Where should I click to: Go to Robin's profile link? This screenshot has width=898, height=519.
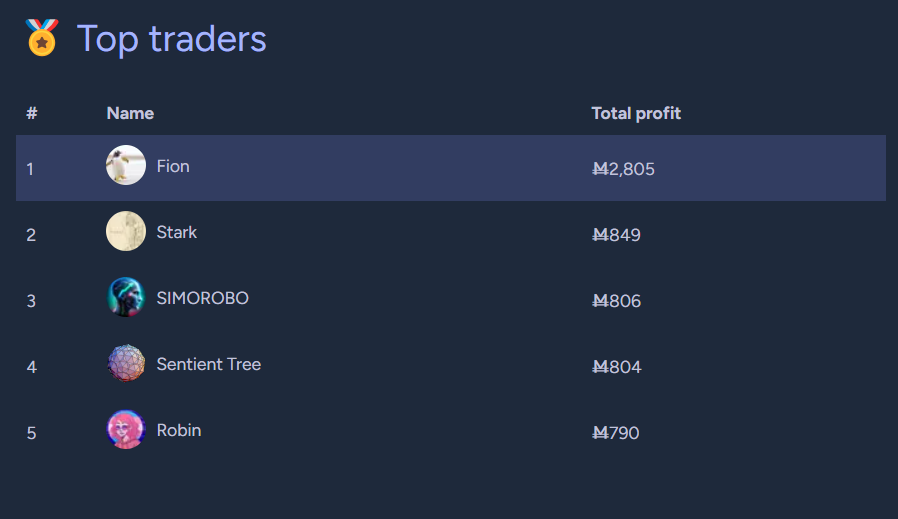[x=179, y=430]
